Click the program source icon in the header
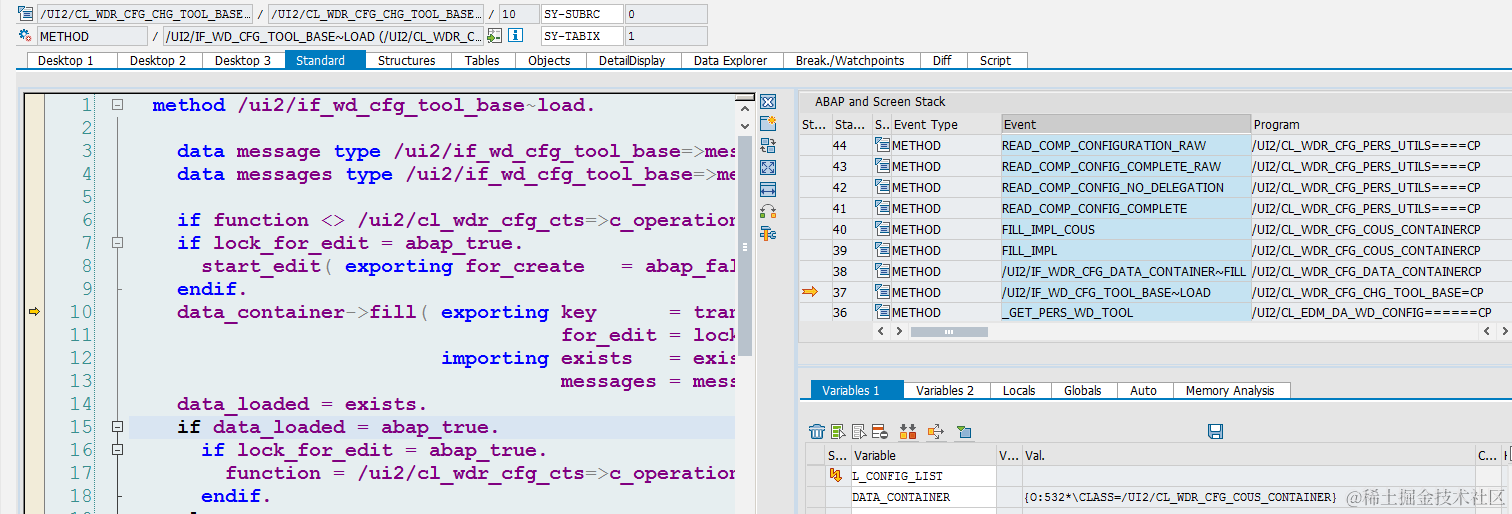This screenshot has width=1512, height=514. [x=25, y=14]
